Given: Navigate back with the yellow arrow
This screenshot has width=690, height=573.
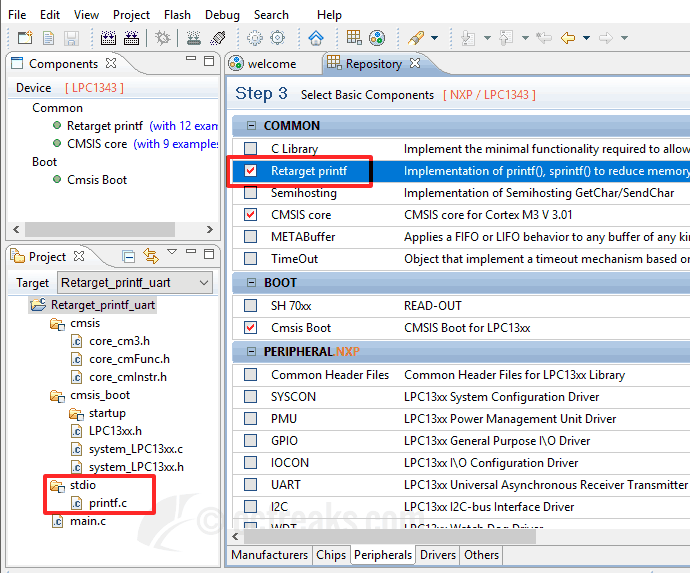Looking at the screenshot, I should click(x=568, y=38).
